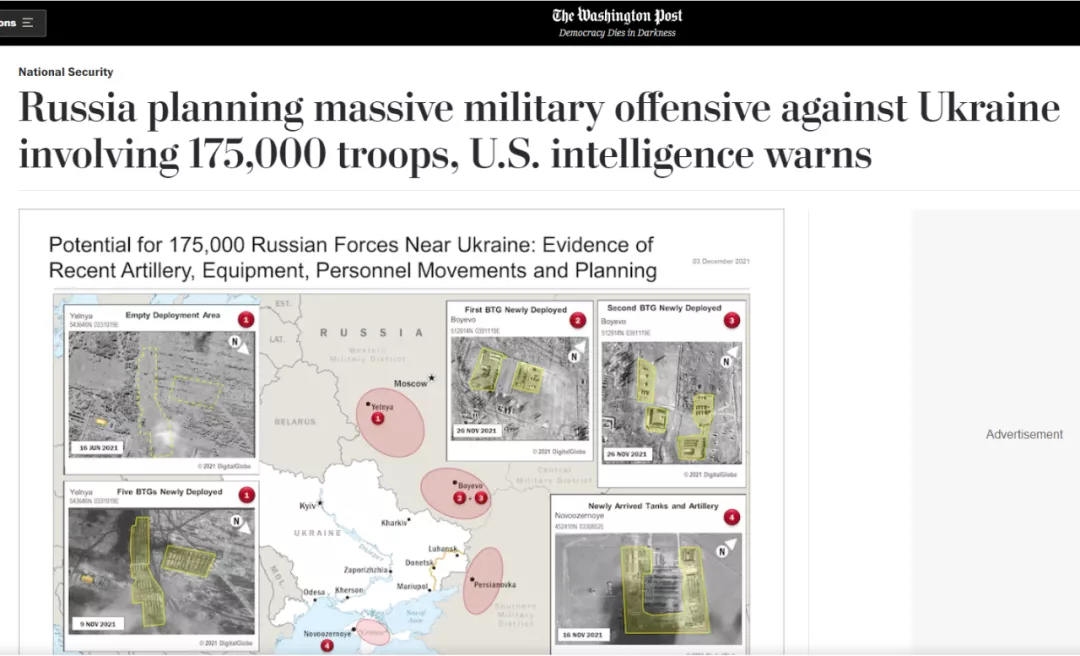
Task: Click the Persianovka label on the map
Action: (494, 584)
